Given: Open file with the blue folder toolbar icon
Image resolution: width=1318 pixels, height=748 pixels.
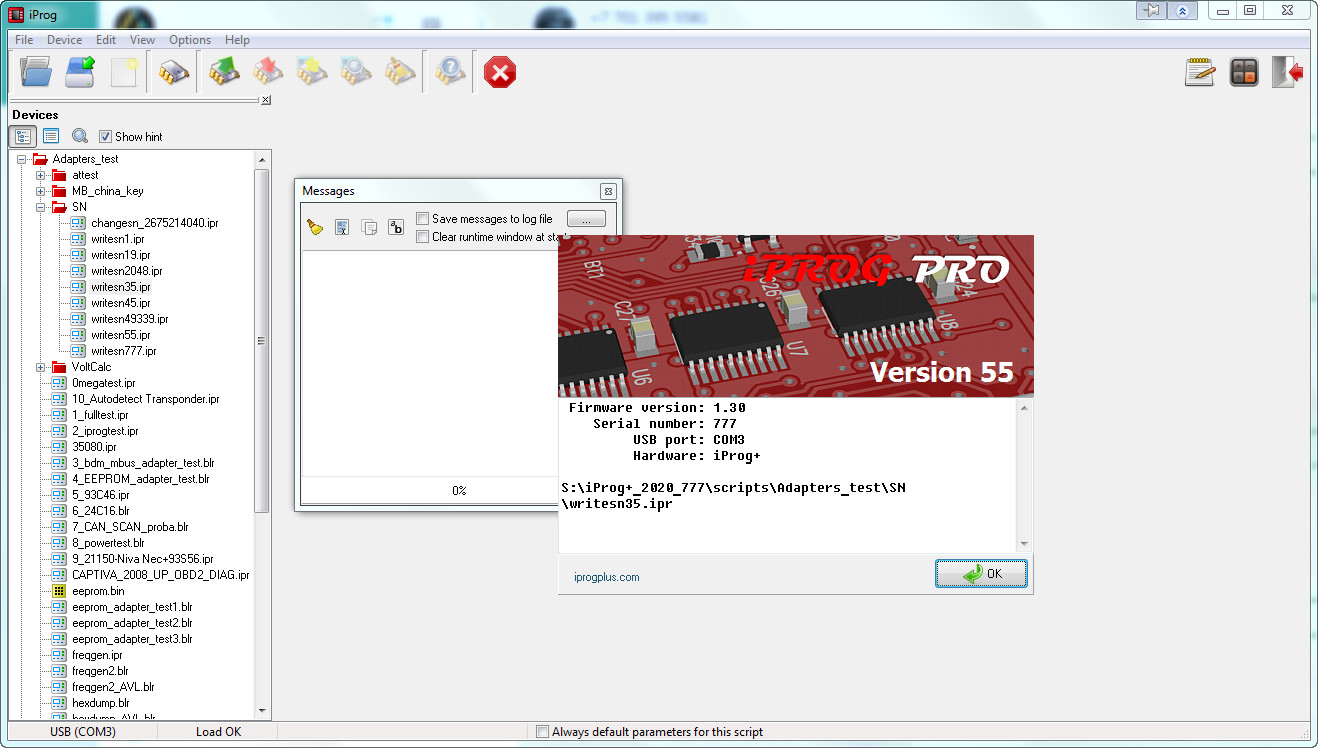Looking at the screenshot, I should click(x=35, y=72).
